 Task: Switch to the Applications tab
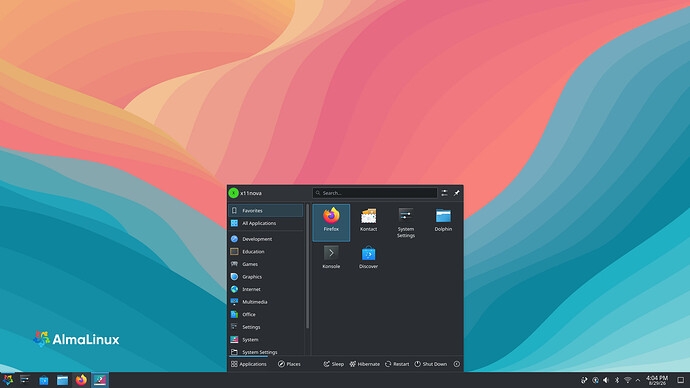pyautogui.click(x=249, y=364)
